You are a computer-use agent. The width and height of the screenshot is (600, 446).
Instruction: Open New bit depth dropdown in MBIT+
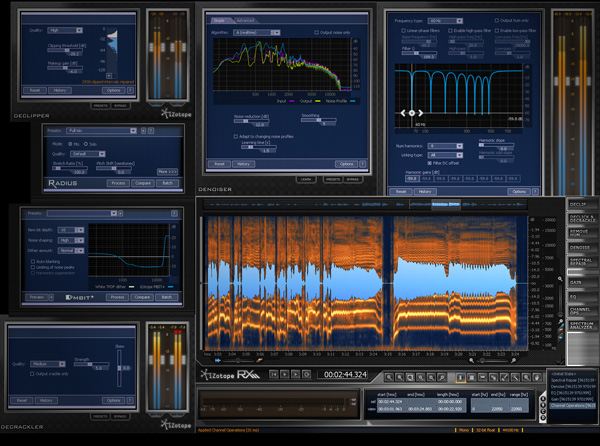click(x=71, y=230)
